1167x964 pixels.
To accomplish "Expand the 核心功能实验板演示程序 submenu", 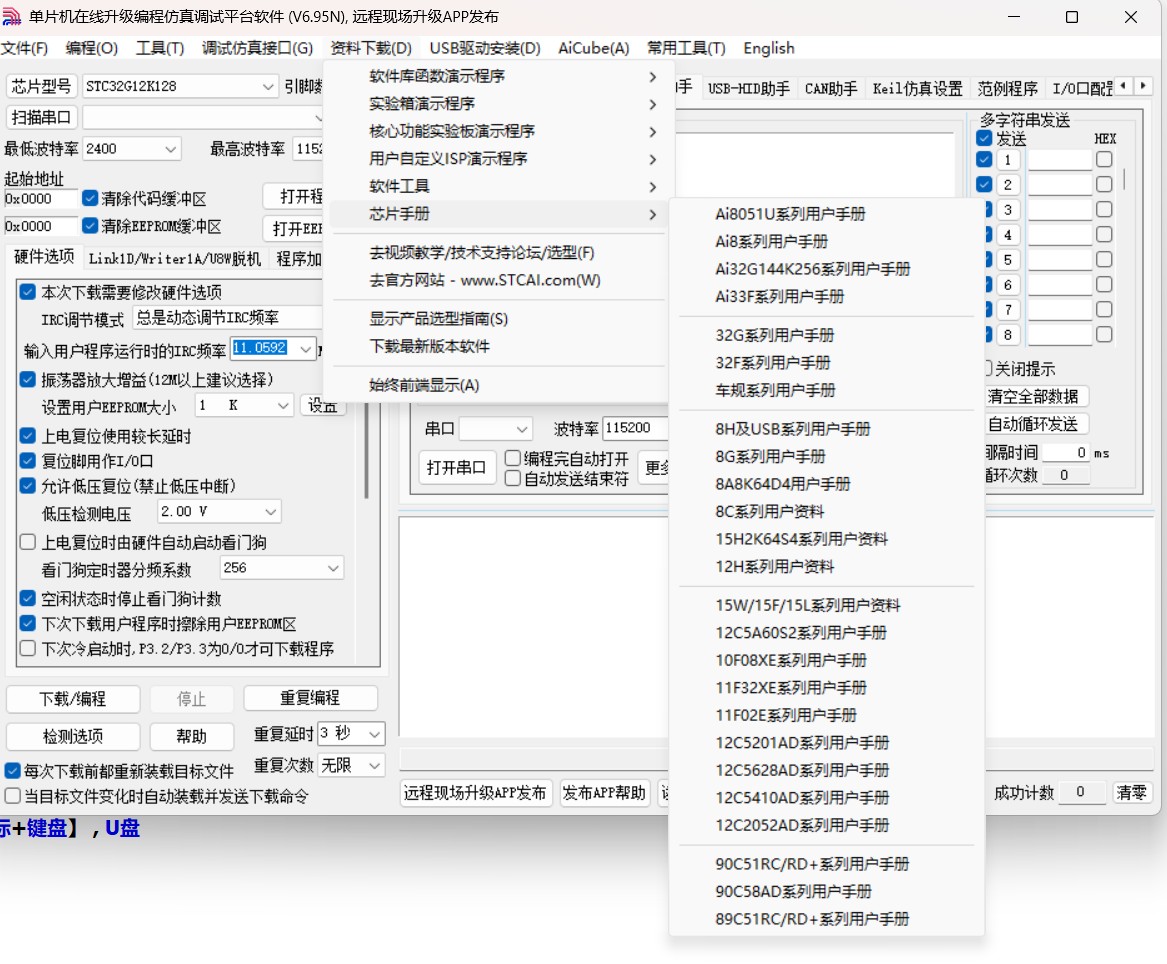I will pos(497,131).
